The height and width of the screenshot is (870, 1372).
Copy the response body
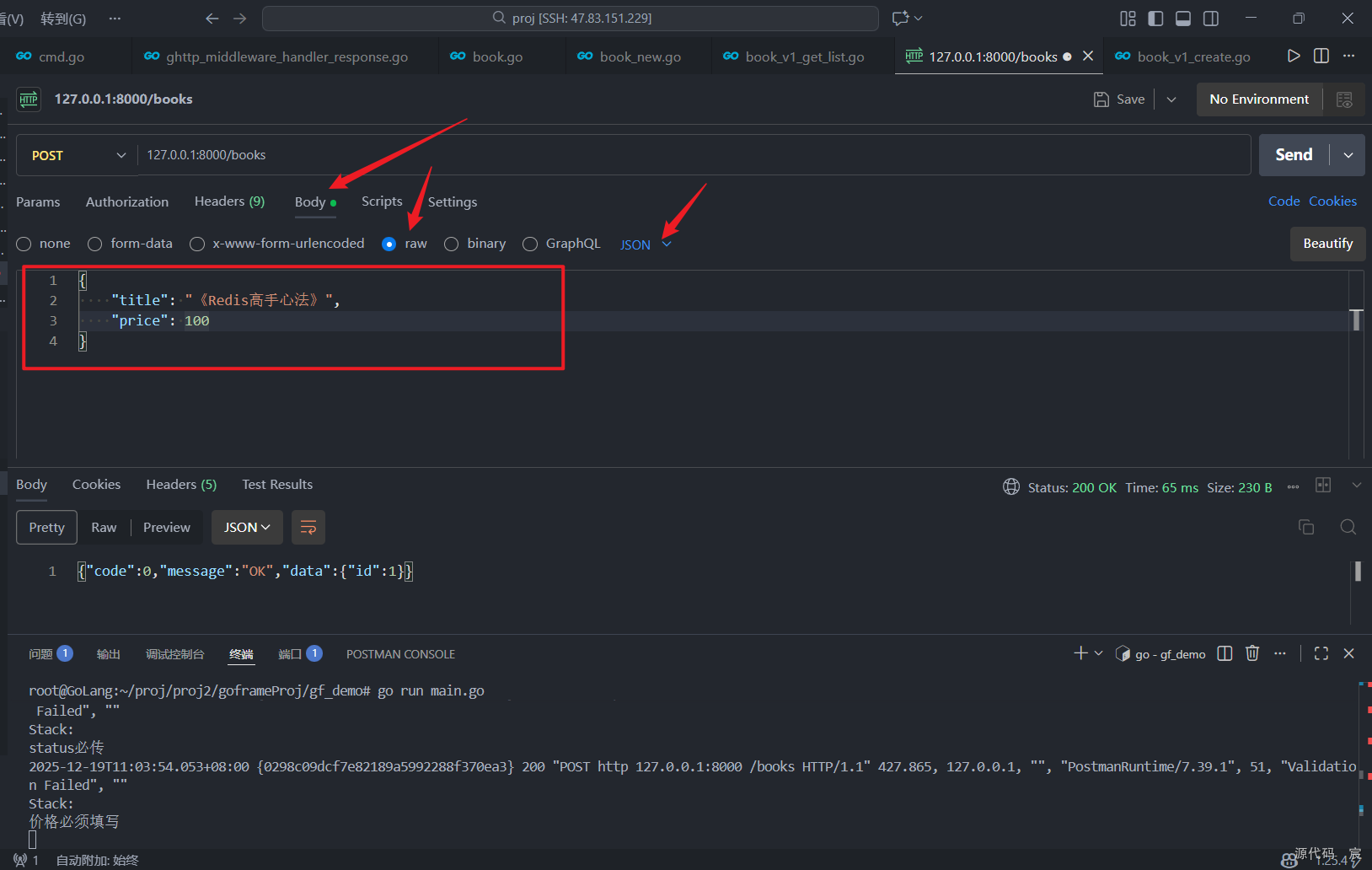coord(1306,527)
